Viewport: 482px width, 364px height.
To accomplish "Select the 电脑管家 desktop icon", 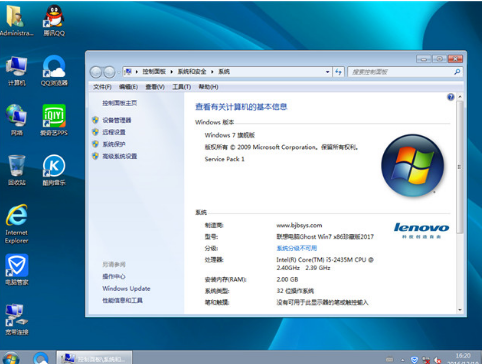I will (16, 270).
